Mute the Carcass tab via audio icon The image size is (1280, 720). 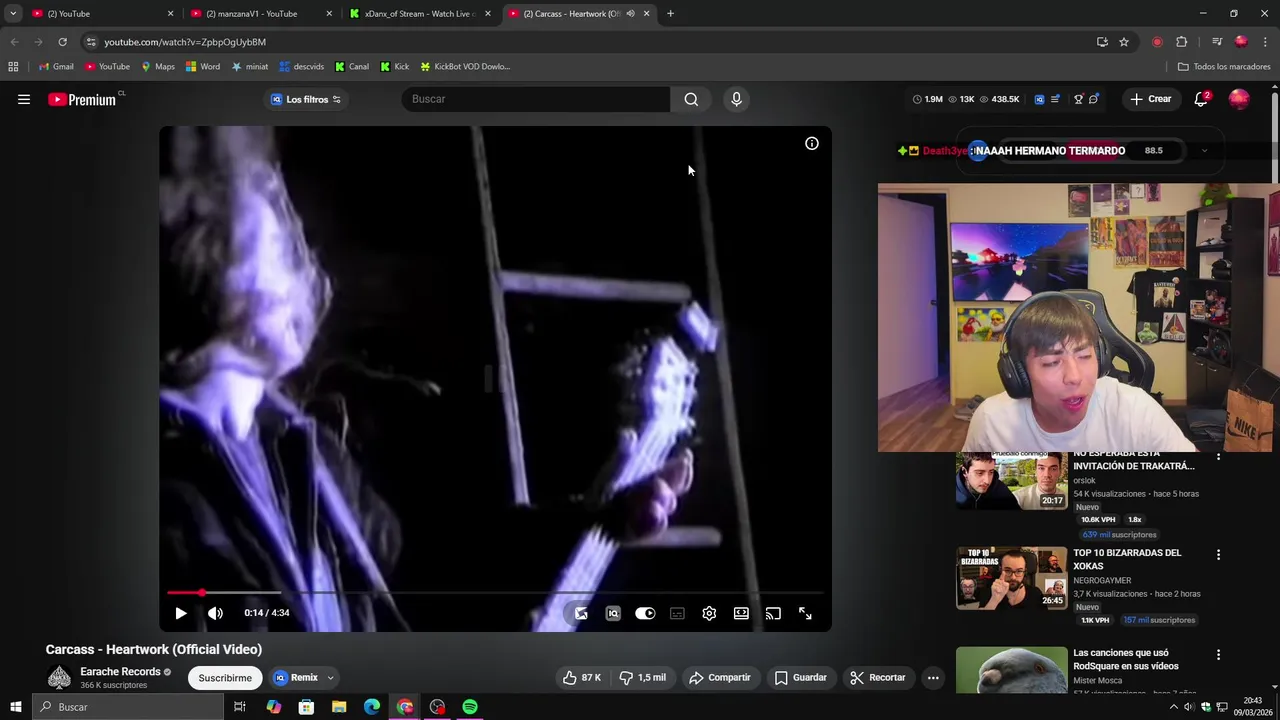click(x=630, y=14)
